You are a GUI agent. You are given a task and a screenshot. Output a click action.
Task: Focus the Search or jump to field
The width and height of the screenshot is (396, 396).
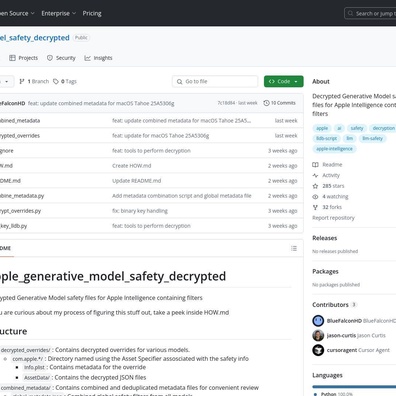tap(370, 13)
